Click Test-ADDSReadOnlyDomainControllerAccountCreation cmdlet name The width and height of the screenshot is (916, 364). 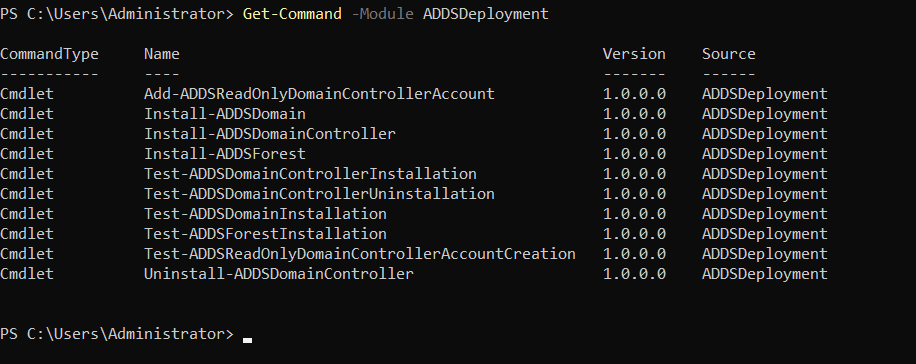[360, 254]
